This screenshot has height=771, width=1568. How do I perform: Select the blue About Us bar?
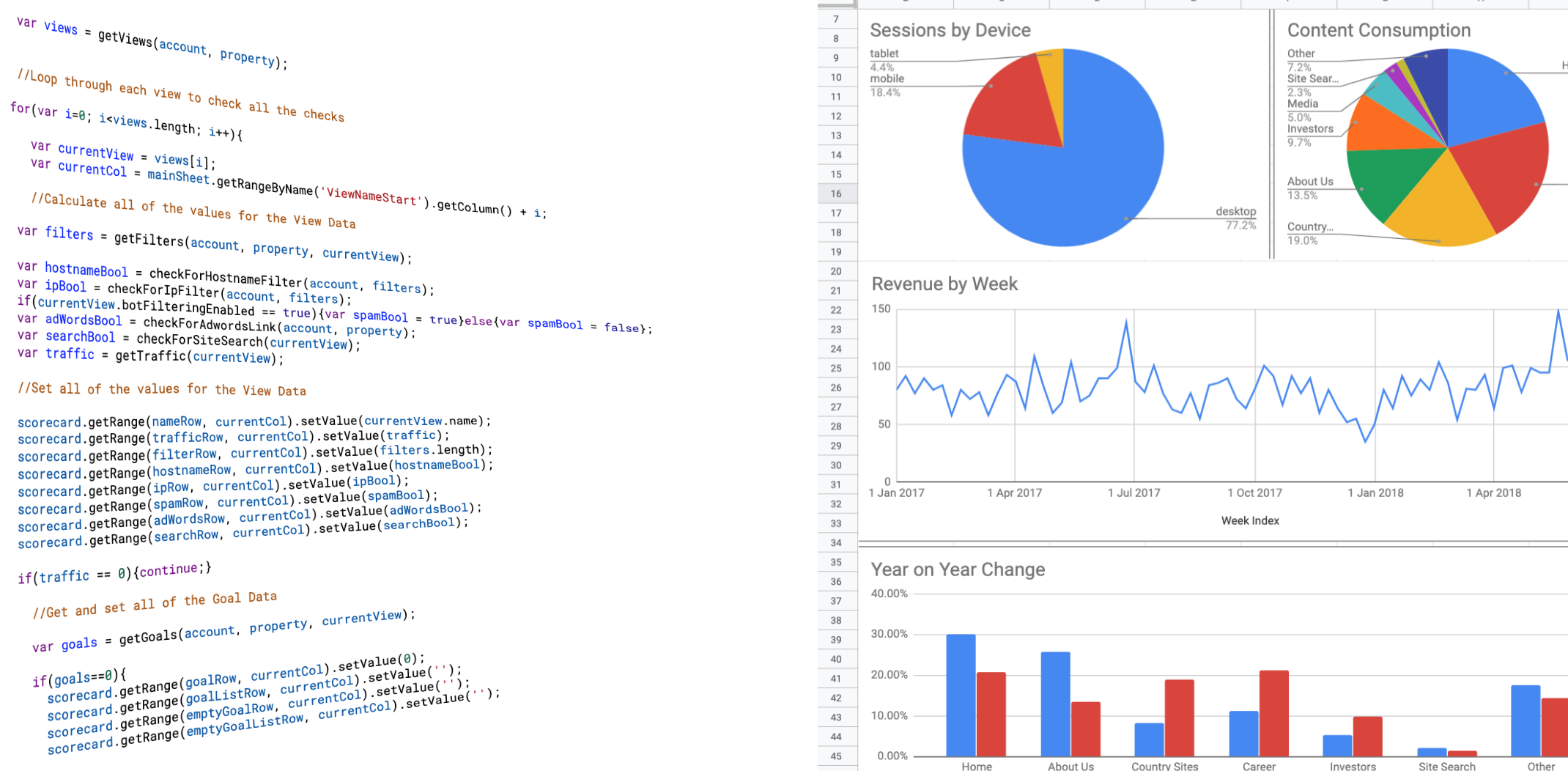1055,704
